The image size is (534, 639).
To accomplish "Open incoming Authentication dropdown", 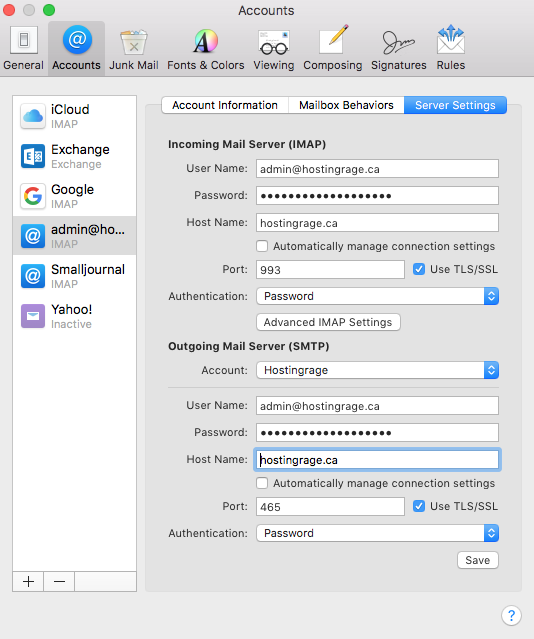I will 377,296.
